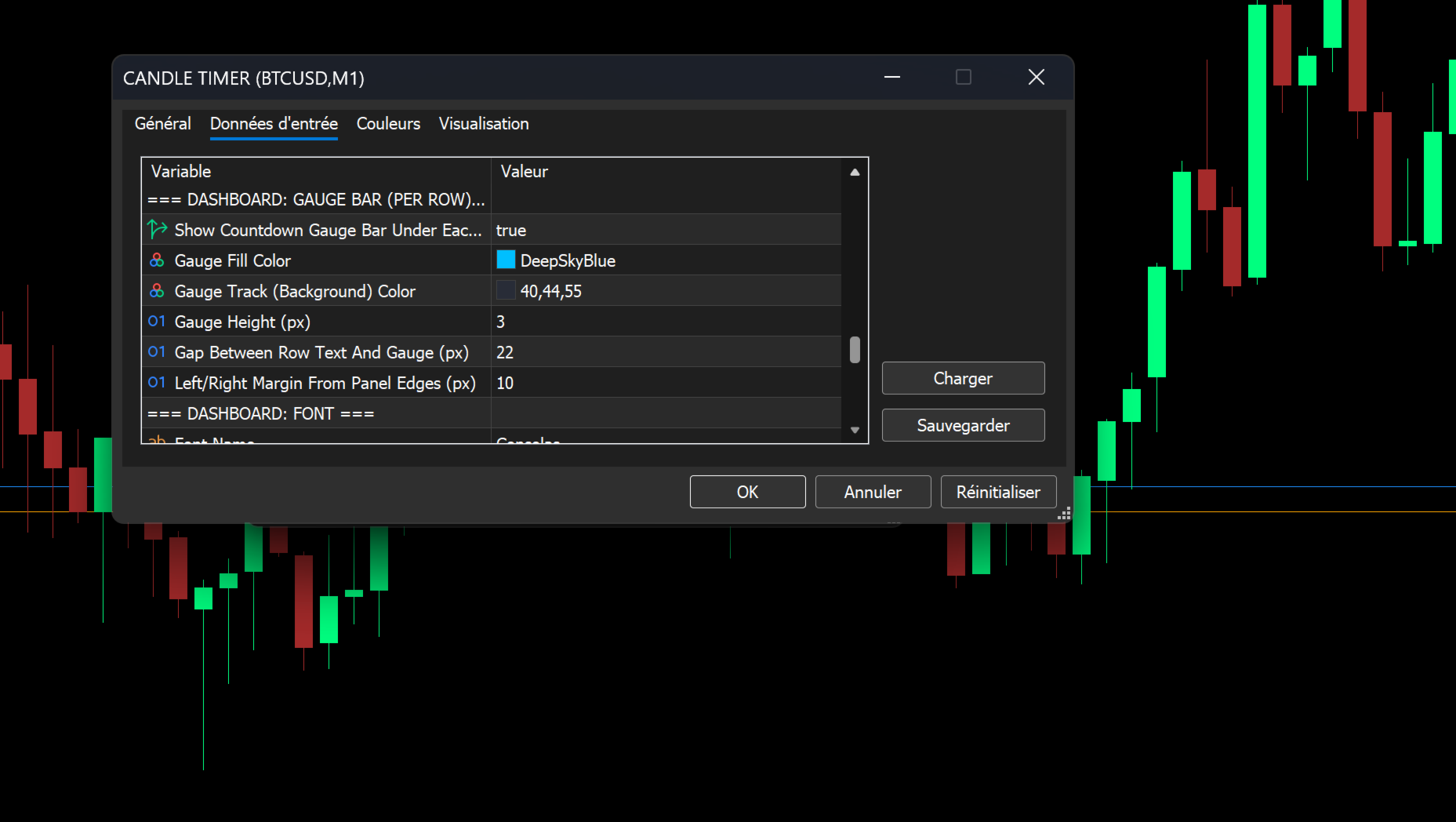Switch to the Général tab
The height and width of the screenshot is (822, 1456).
(163, 123)
